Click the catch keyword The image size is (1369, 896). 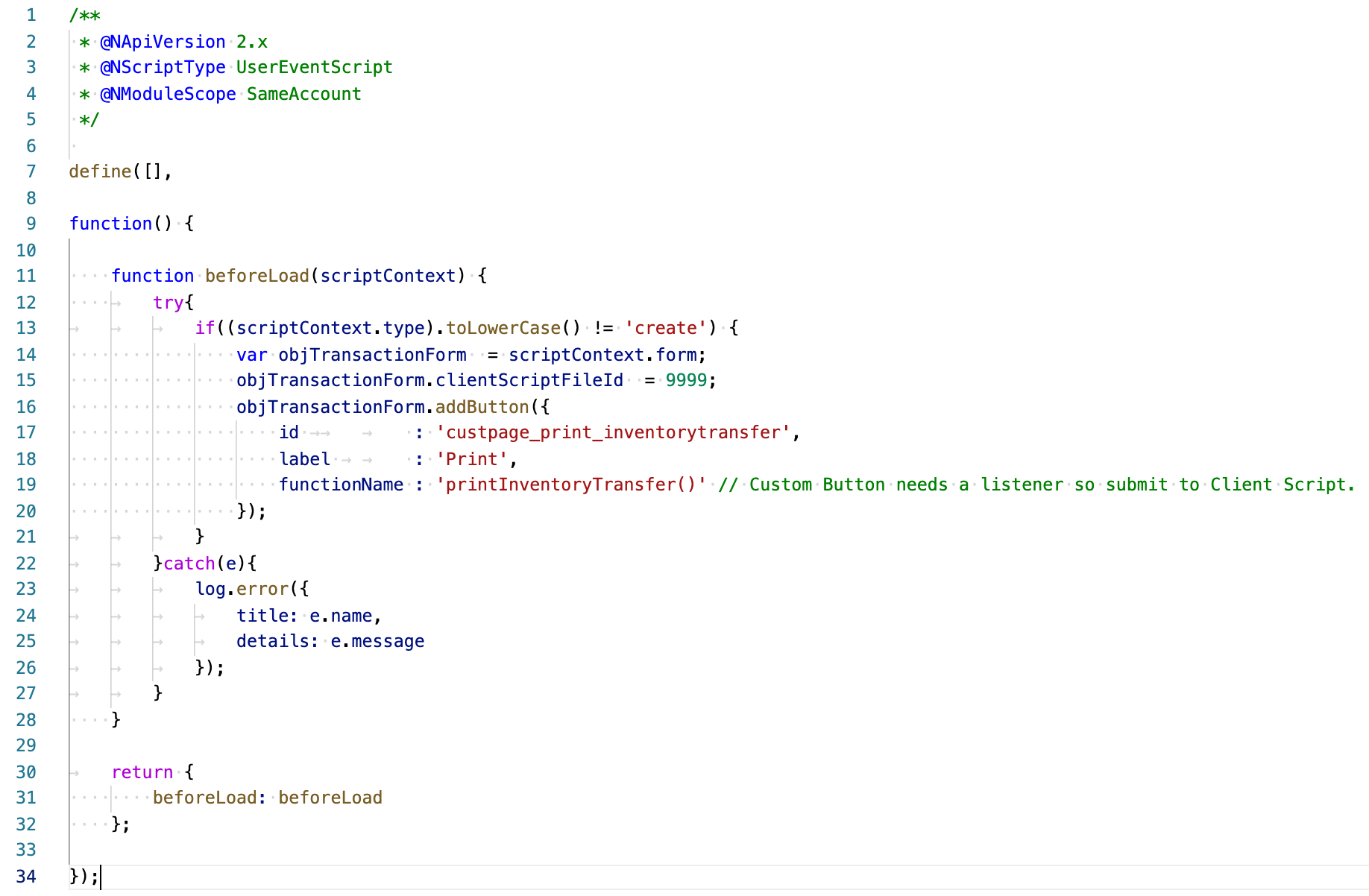pyautogui.click(x=189, y=564)
